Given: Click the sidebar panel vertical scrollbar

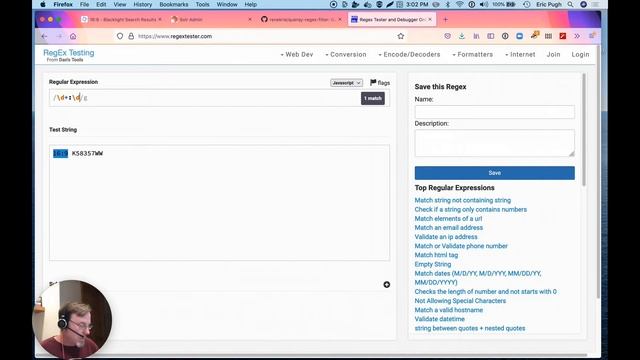Looking at the screenshot, I should [x=584, y=130].
